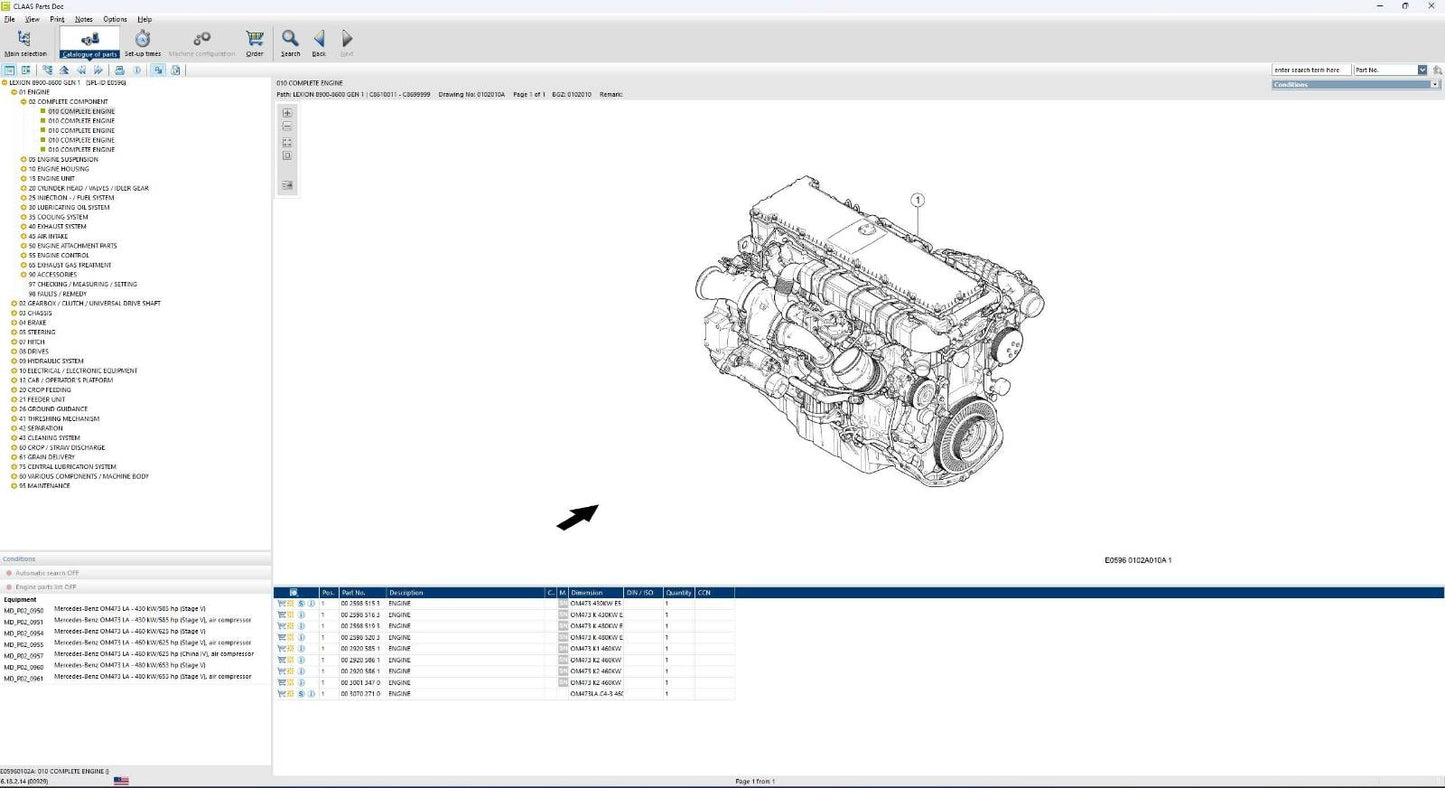Zoom out on the engine drawing

(x=287, y=127)
